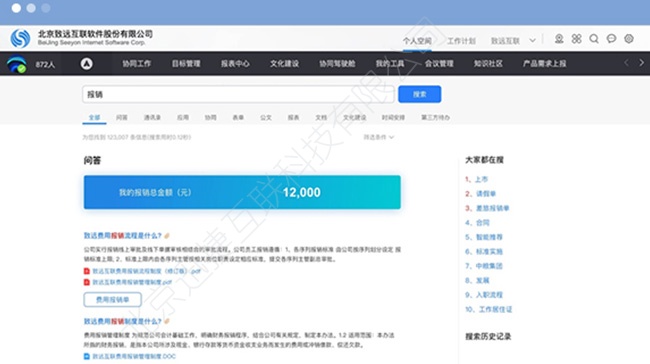Click the magnifier search icon in header
This screenshot has height=364, width=650.
[594, 39]
